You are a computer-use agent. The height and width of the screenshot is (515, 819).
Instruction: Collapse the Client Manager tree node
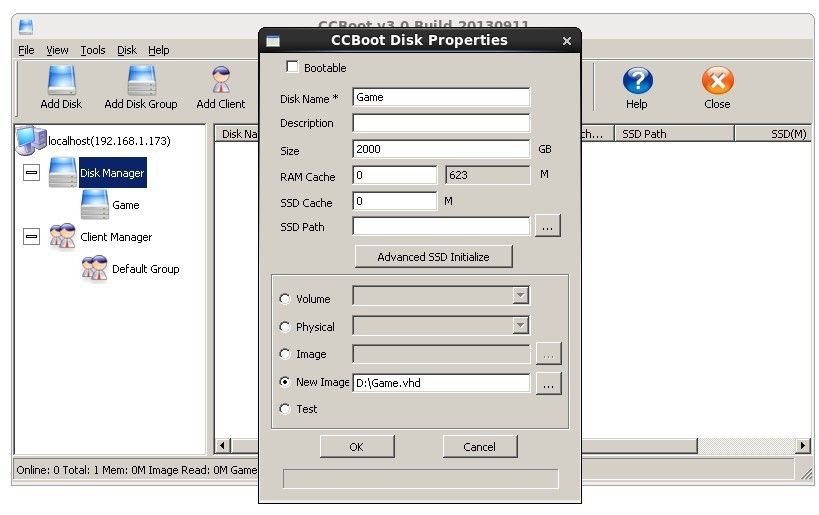31,236
